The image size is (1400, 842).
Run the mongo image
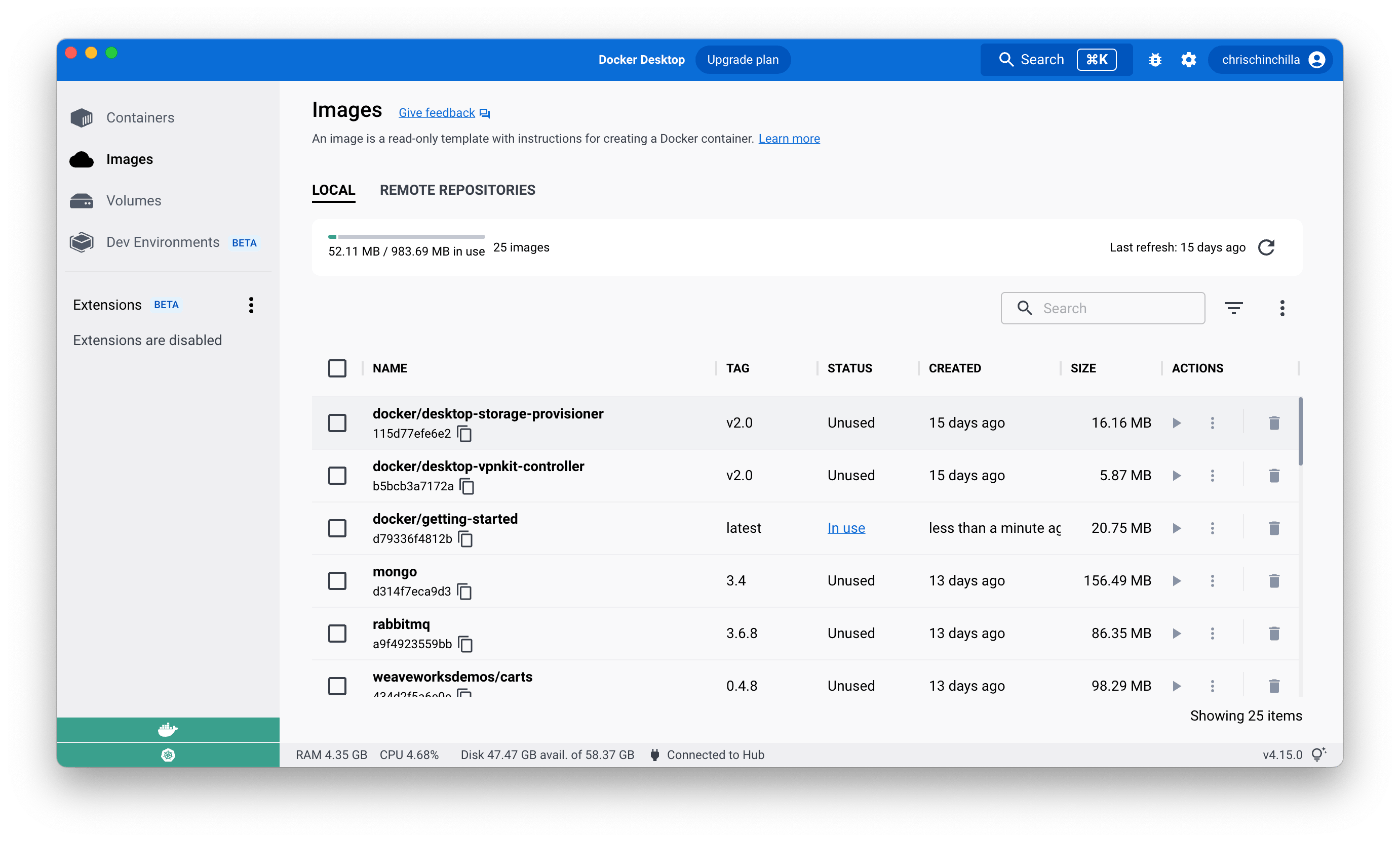click(1176, 580)
